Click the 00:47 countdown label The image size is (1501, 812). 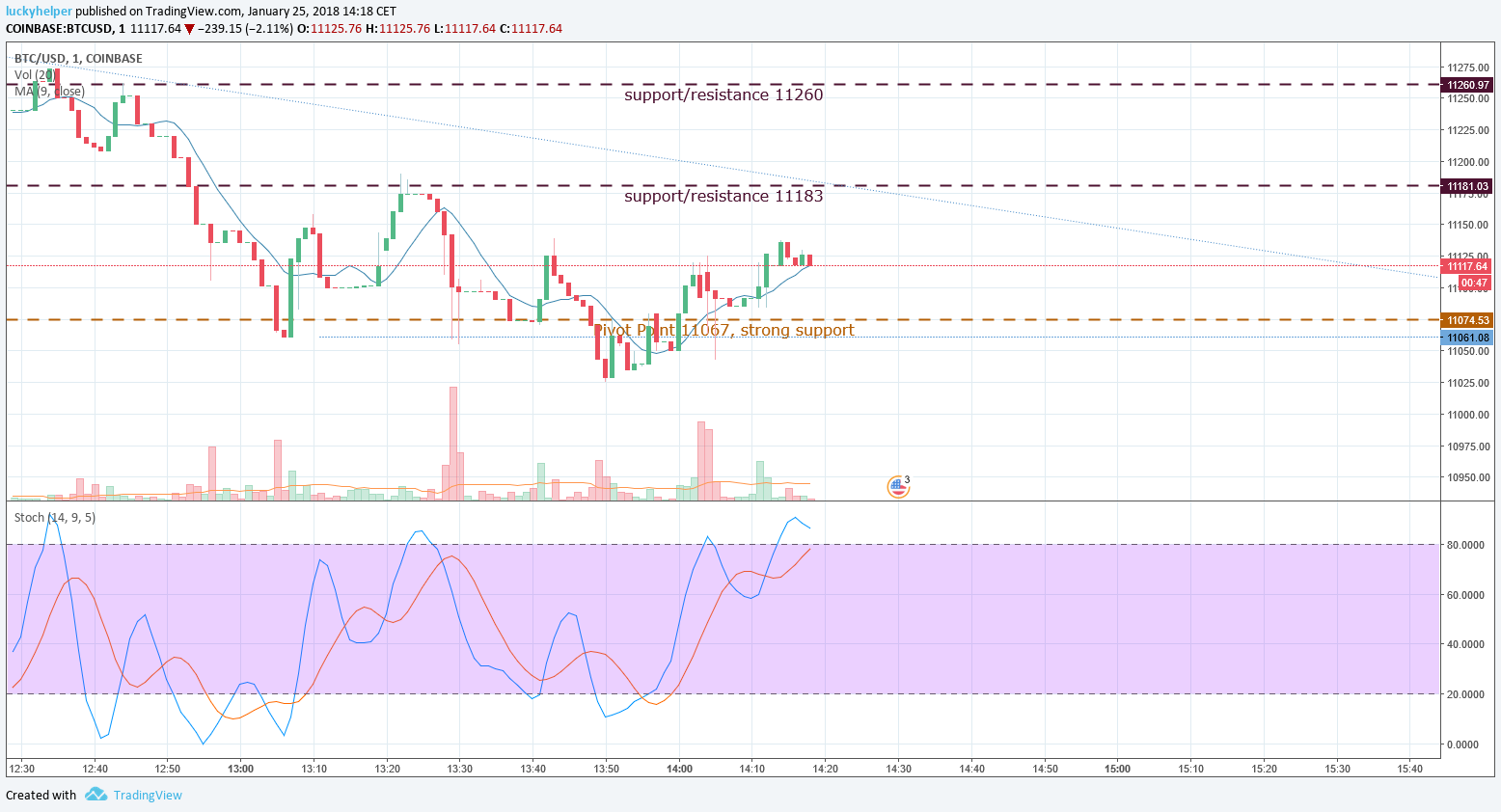pos(1474,283)
